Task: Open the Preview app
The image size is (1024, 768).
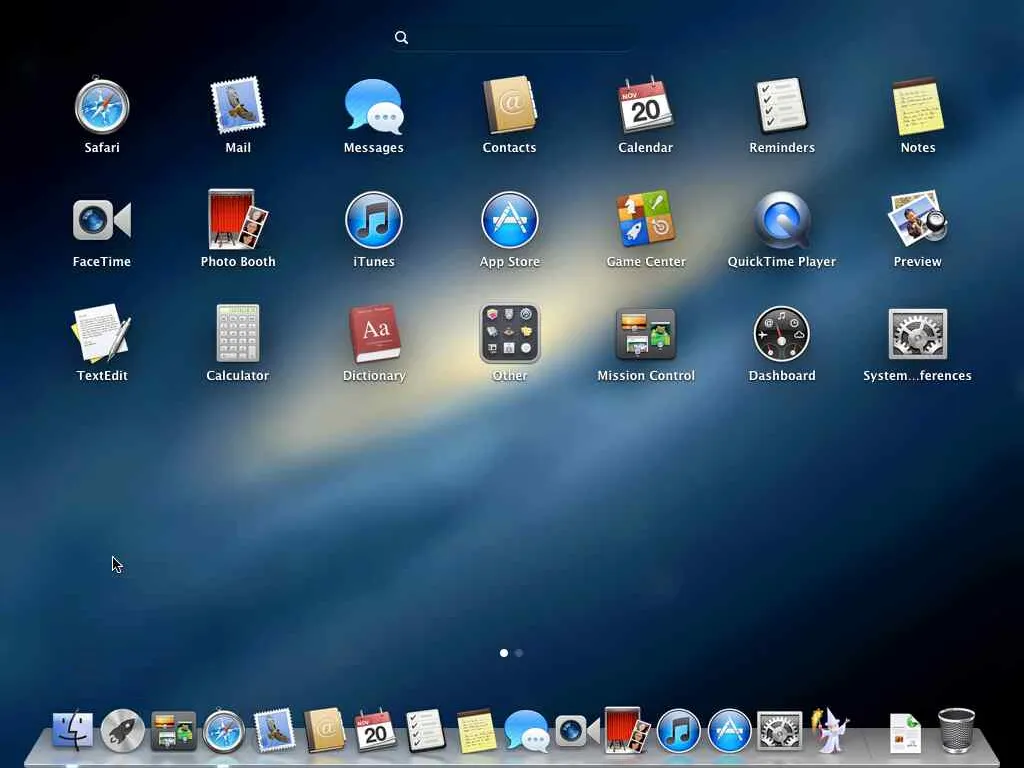Action: click(918, 219)
